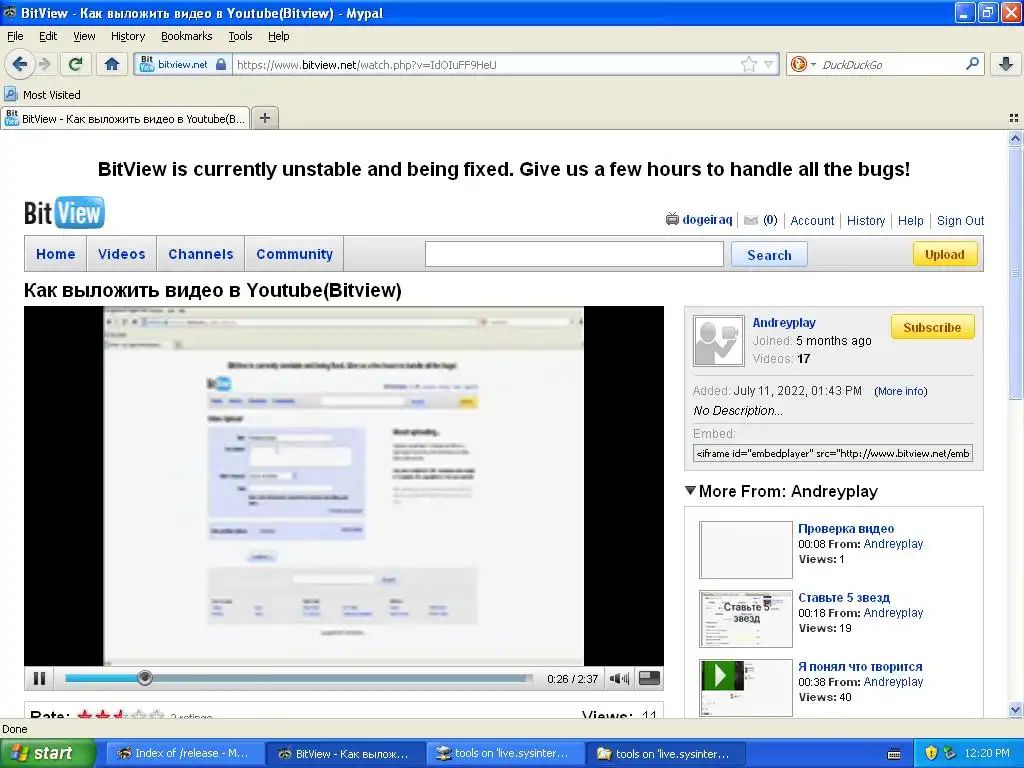Screen dimensions: 1024x768
Task: Open the URL history dropdown arrow
Action: (x=769, y=64)
